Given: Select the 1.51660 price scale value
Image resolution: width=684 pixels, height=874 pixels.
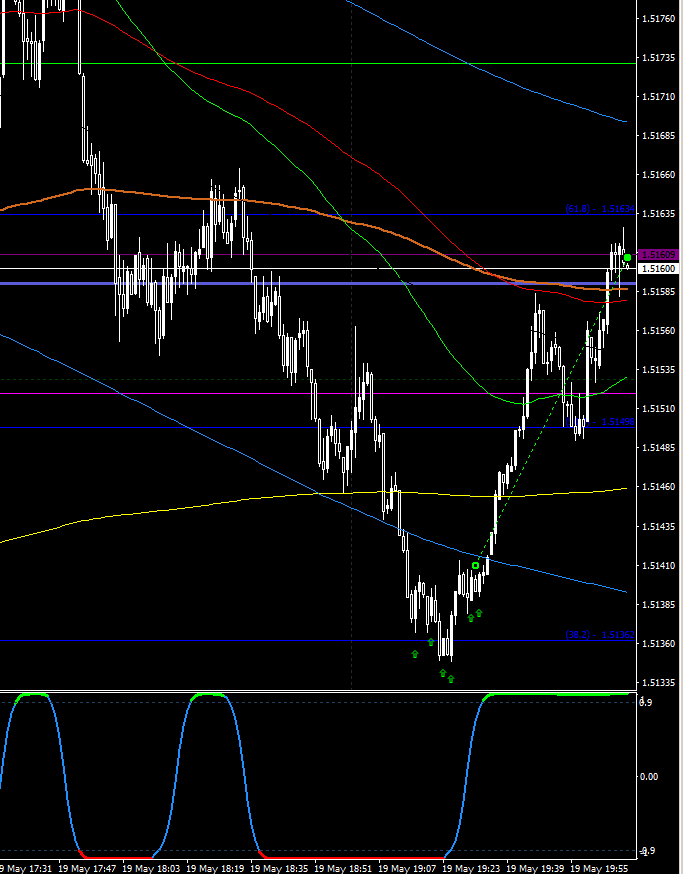Looking at the screenshot, I should 658,175.
